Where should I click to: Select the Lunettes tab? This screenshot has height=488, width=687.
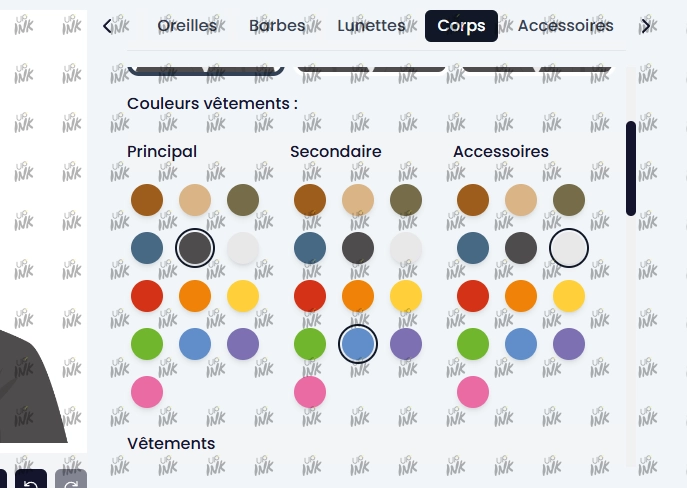point(371,26)
